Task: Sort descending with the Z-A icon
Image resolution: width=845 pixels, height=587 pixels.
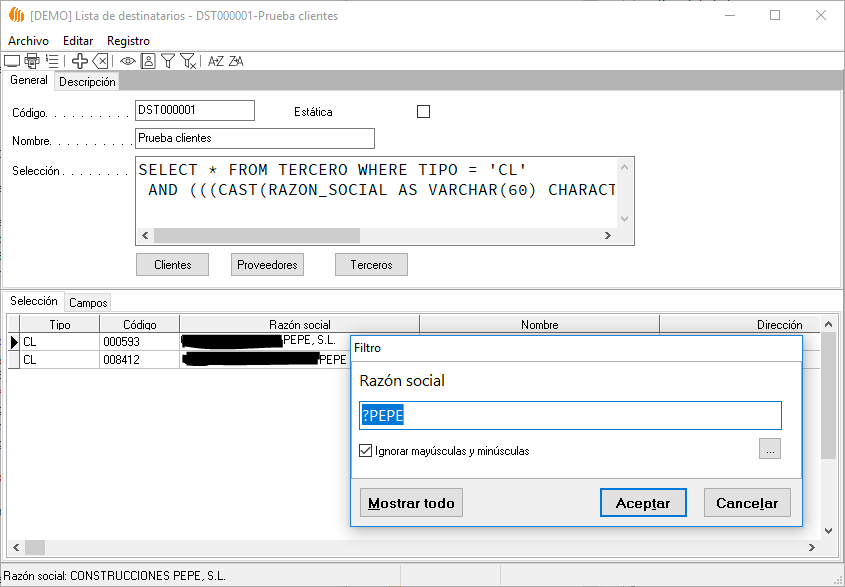Action: pos(236,61)
